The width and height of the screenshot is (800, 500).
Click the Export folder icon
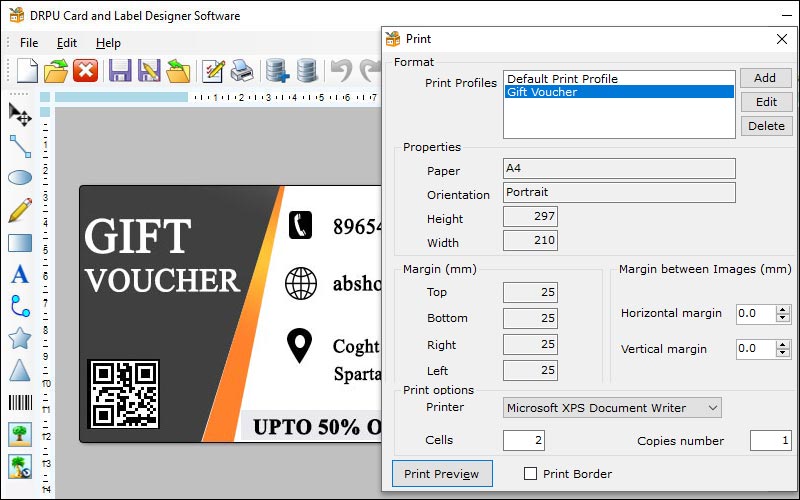coord(178,70)
